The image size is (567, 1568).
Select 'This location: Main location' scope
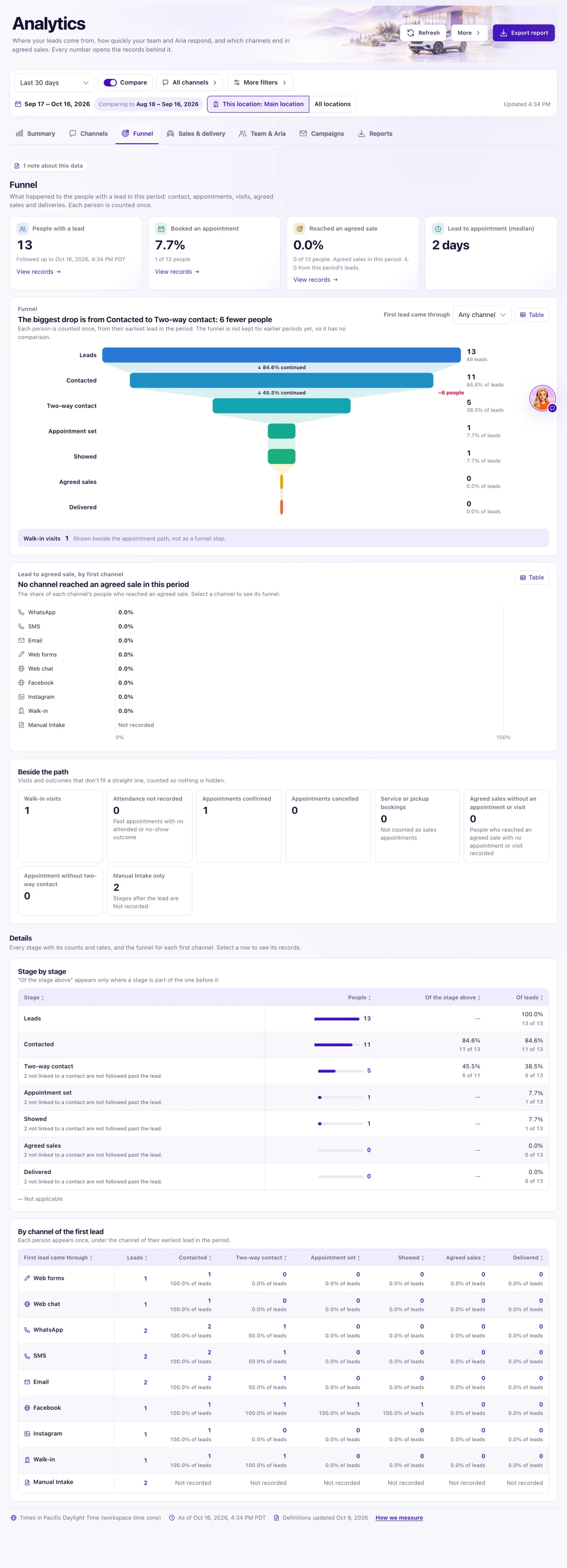coord(258,104)
